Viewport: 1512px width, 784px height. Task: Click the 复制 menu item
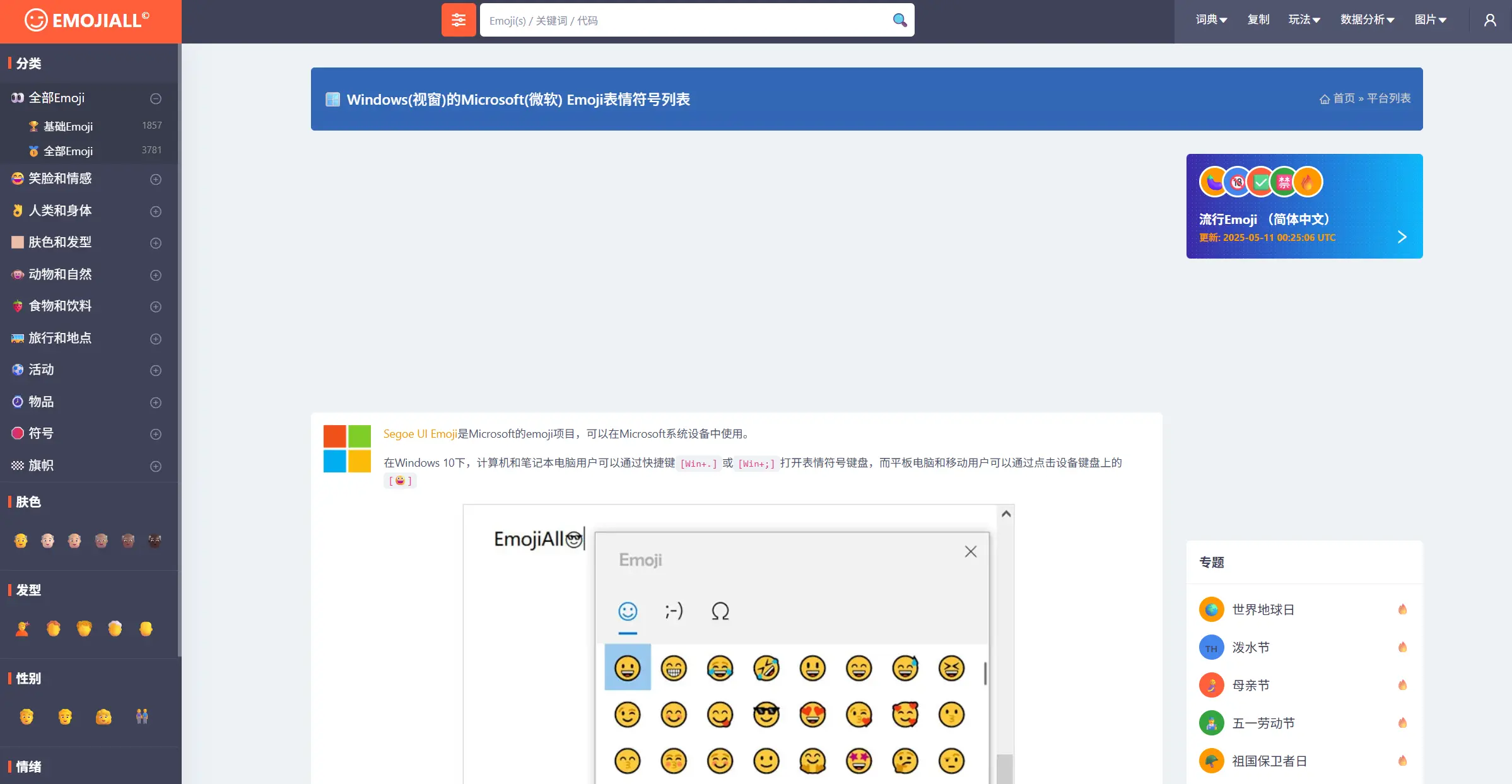tap(1258, 20)
